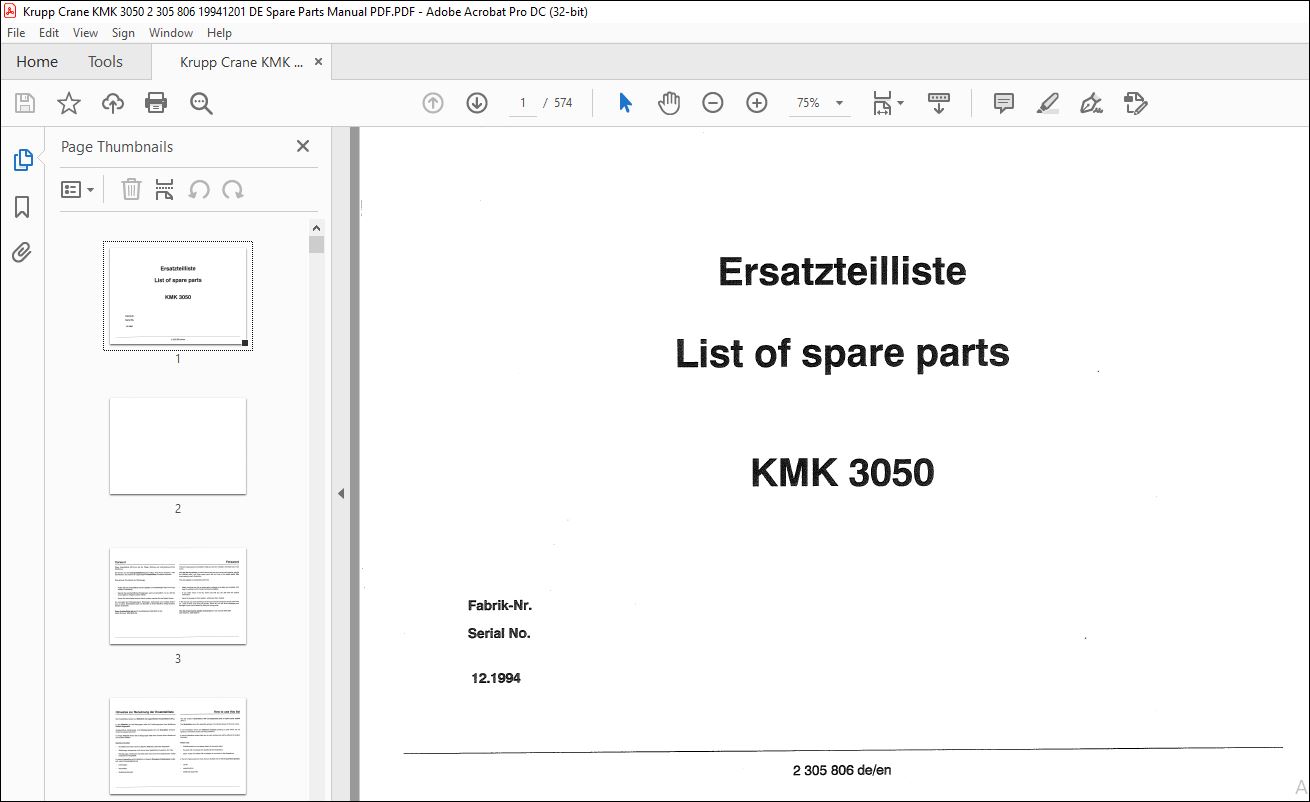
Task: Click the print pages icon in thumbnails panel
Action: click(165, 189)
